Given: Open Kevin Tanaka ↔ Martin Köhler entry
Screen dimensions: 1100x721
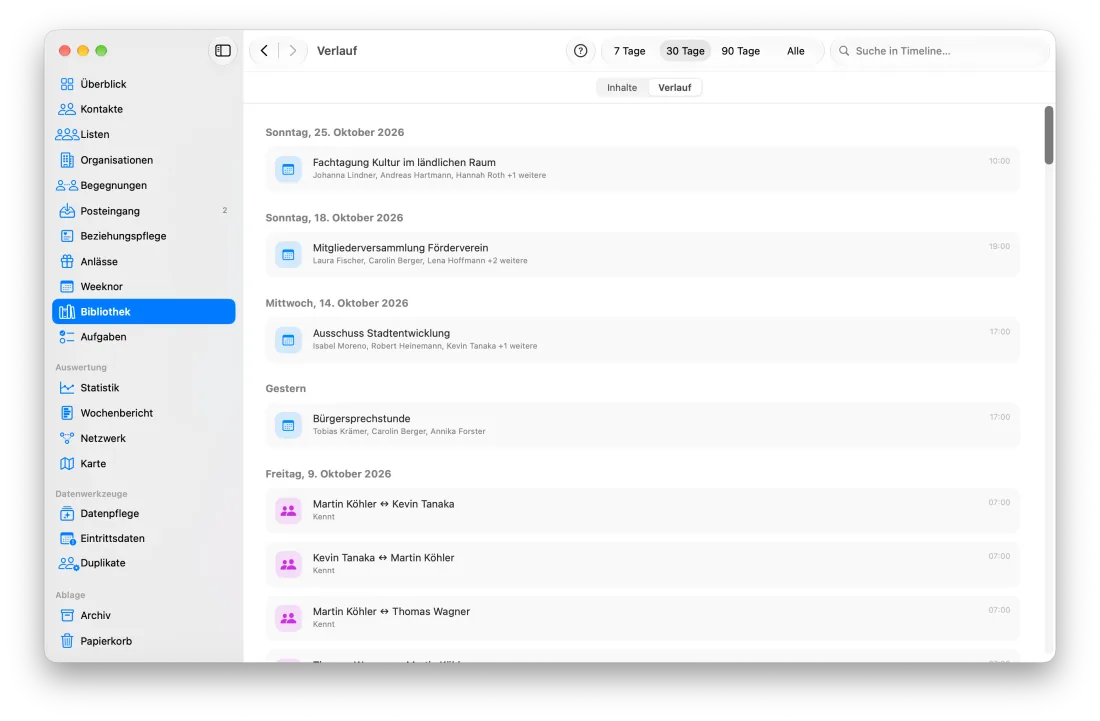Looking at the screenshot, I should click(642, 564).
